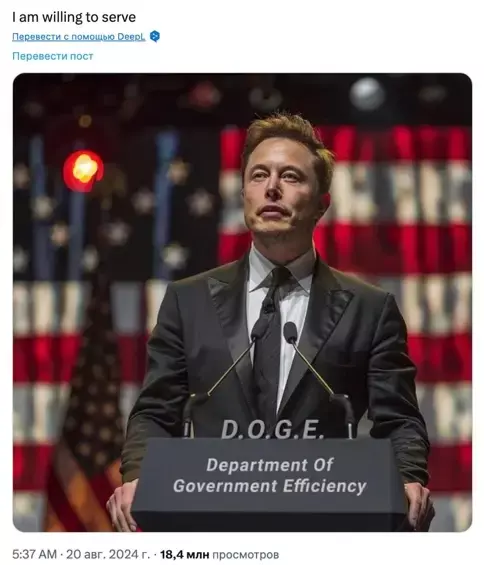Click the left gooseneck microphone head
Image resolution: width=484 pixels, height=565 pixels.
[259, 329]
